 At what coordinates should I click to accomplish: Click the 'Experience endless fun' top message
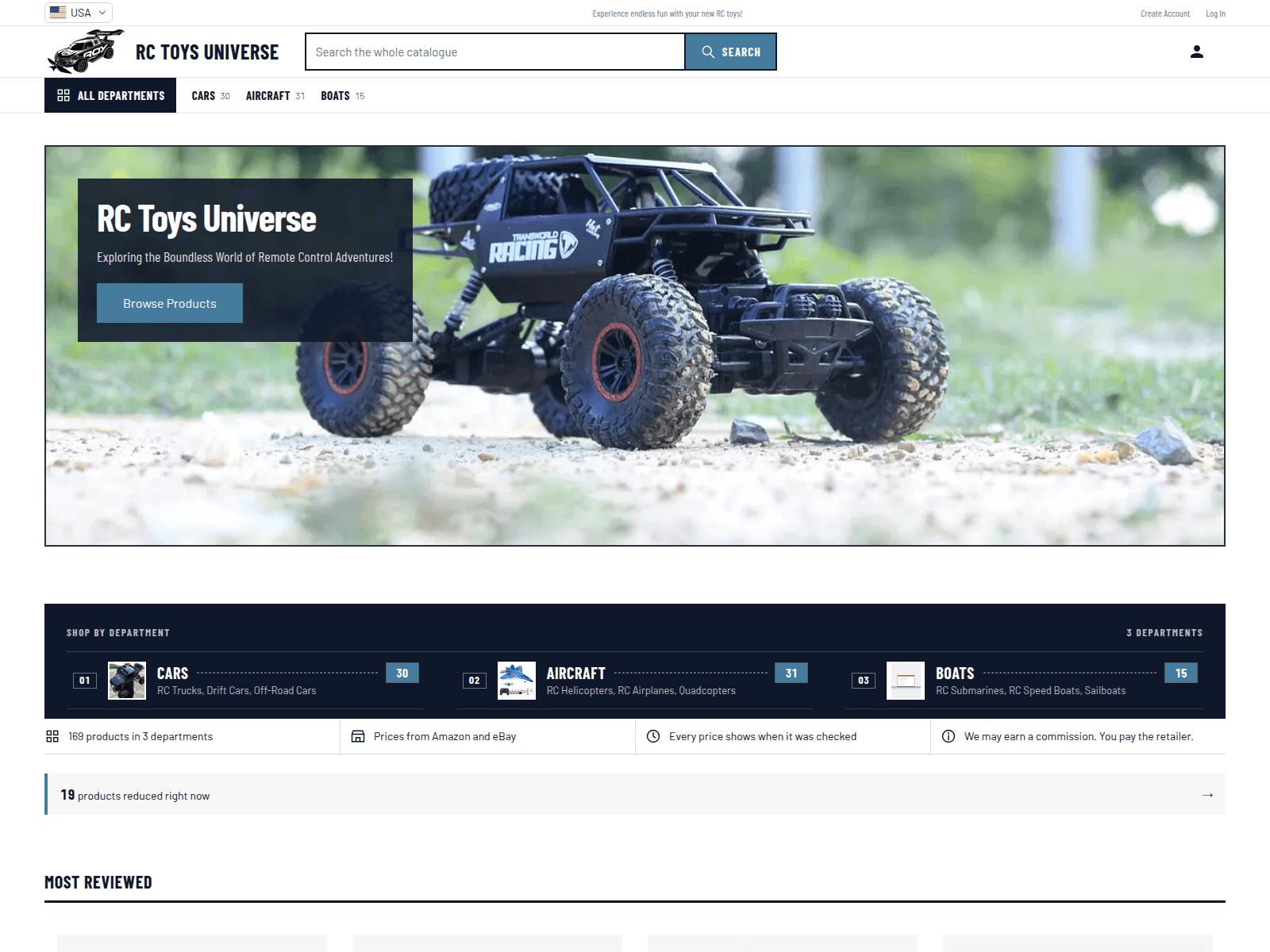tap(668, 13)
